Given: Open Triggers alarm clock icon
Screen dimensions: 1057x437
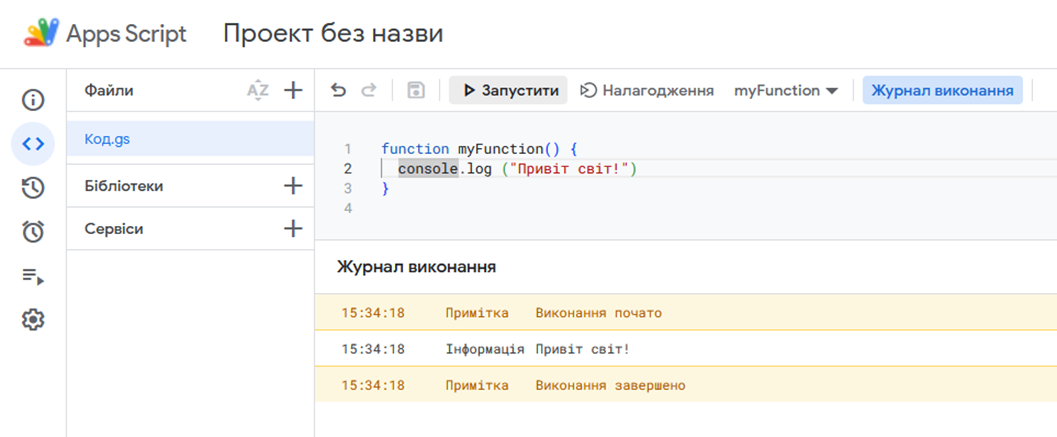Looking at the screenshot, I should (x=33, y=231).
